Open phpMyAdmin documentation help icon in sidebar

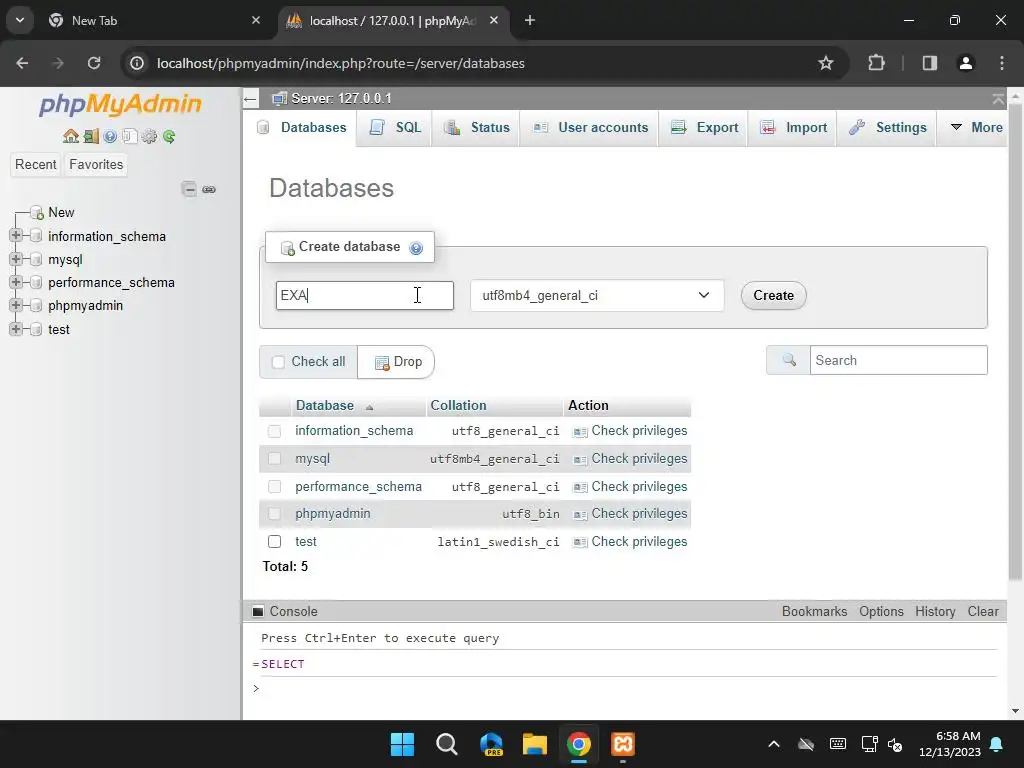(x=110, y=136)
